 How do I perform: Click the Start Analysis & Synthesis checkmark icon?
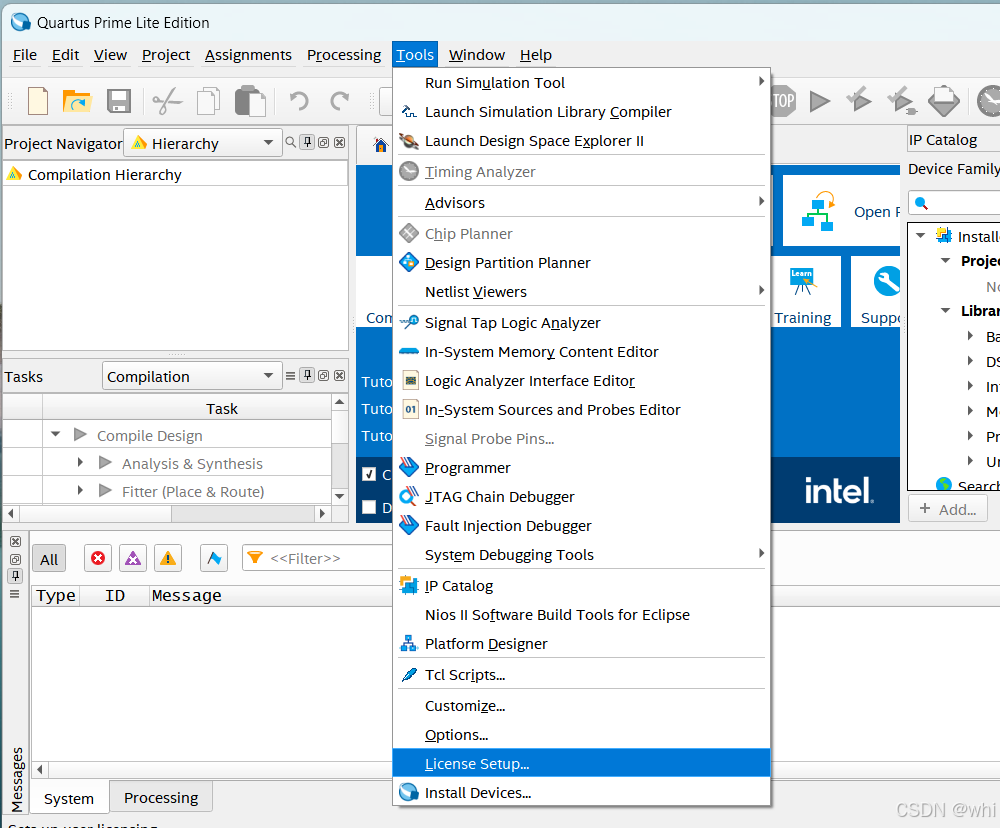858,100
